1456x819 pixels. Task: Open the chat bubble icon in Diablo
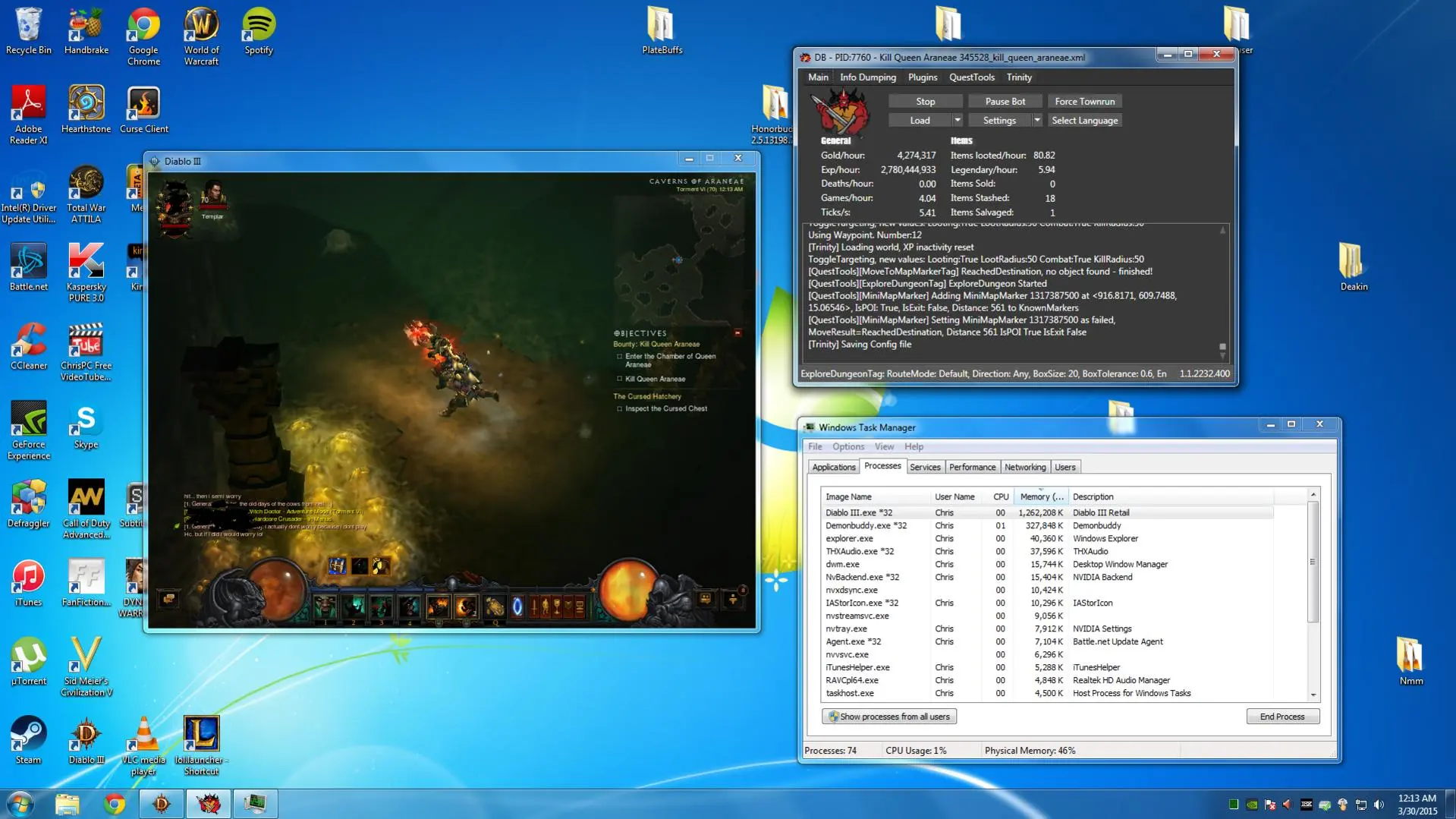(x=168, y=599)
